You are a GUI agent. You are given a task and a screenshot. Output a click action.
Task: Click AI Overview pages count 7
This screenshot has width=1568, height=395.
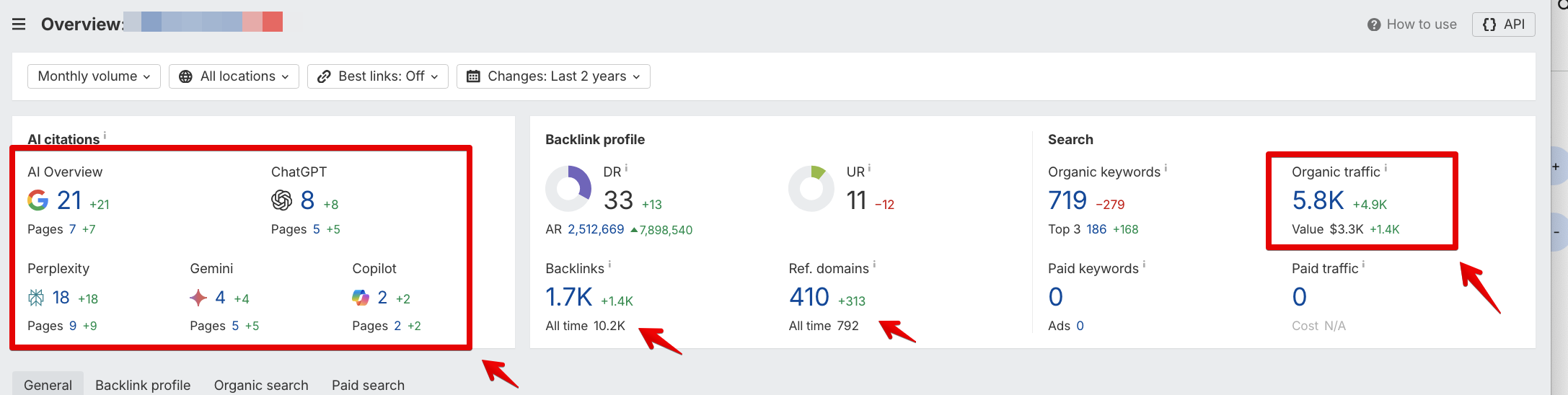[72, 229]
